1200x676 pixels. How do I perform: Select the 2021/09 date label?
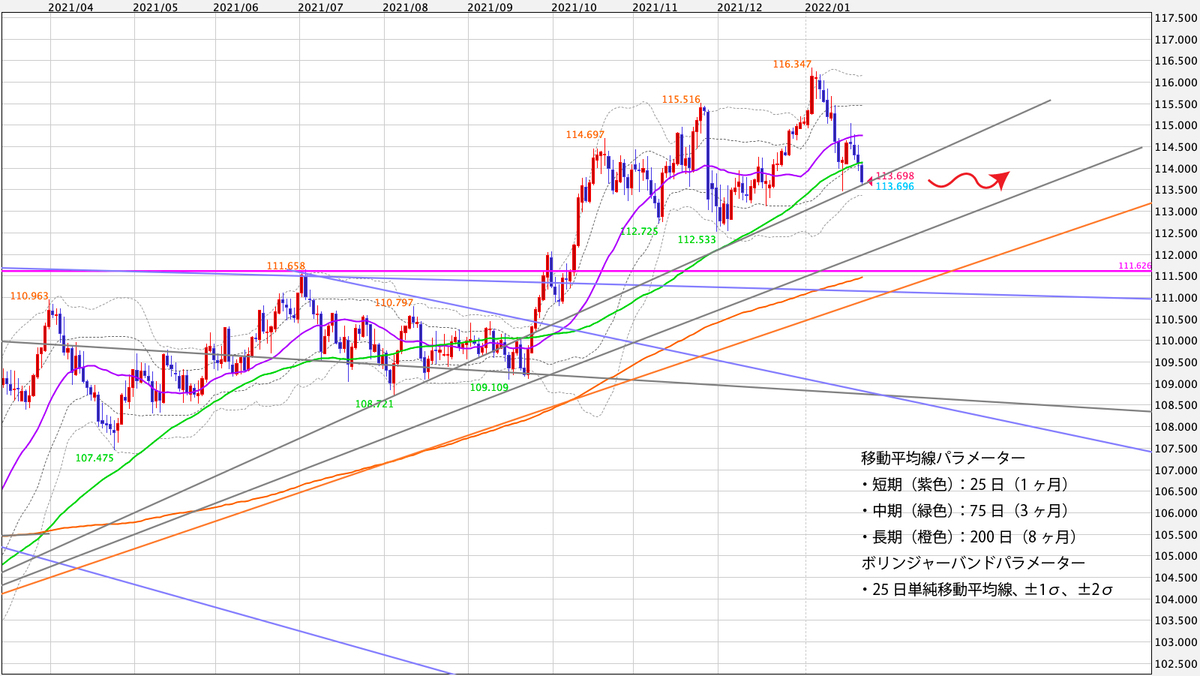point(490,7)
